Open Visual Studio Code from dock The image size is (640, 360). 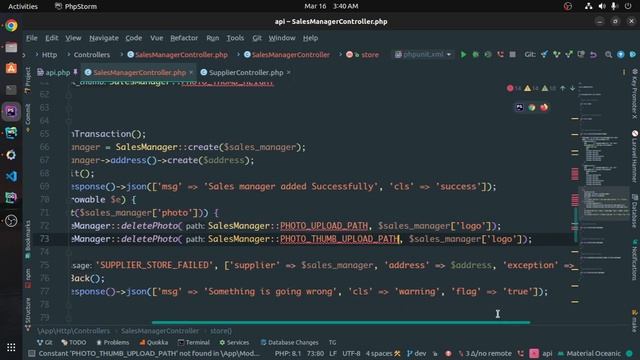pyautogui.click(x=11, y=176)
